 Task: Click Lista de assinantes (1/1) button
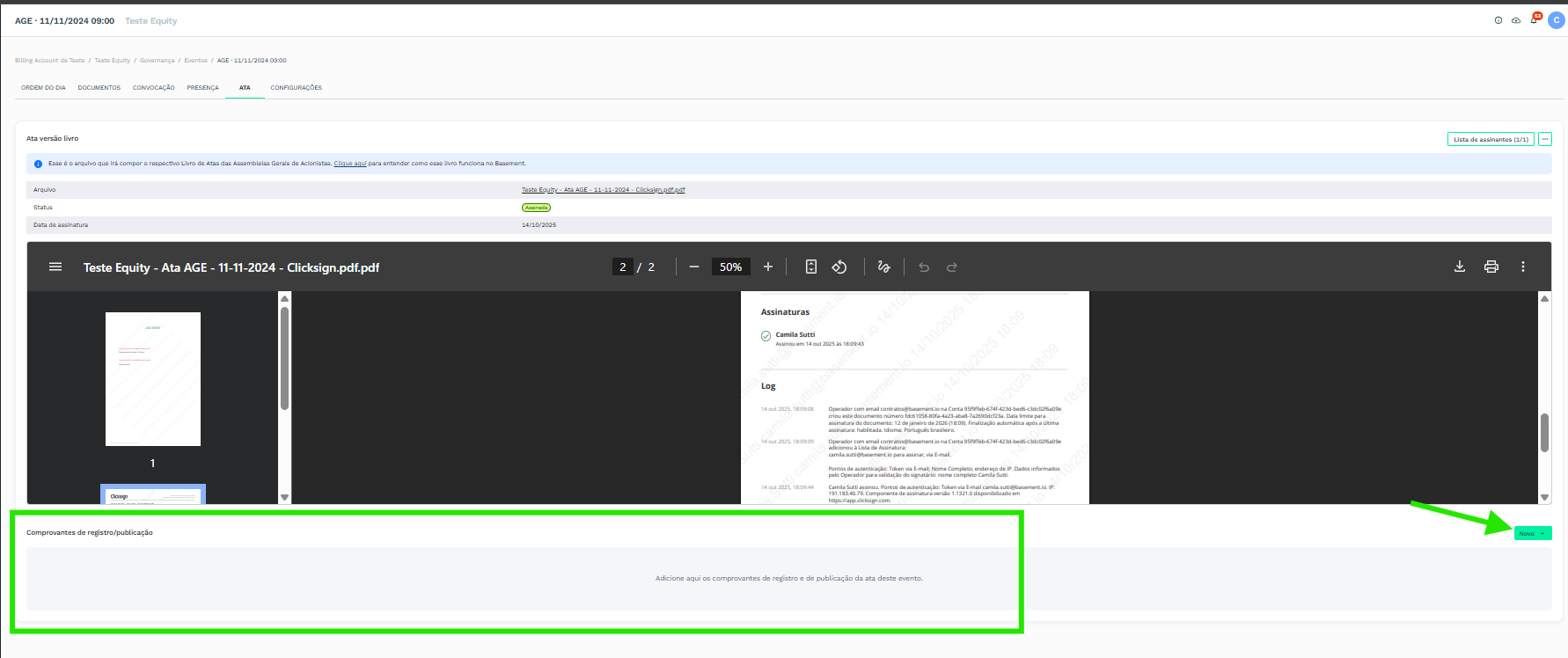[x=1491, y=139]
